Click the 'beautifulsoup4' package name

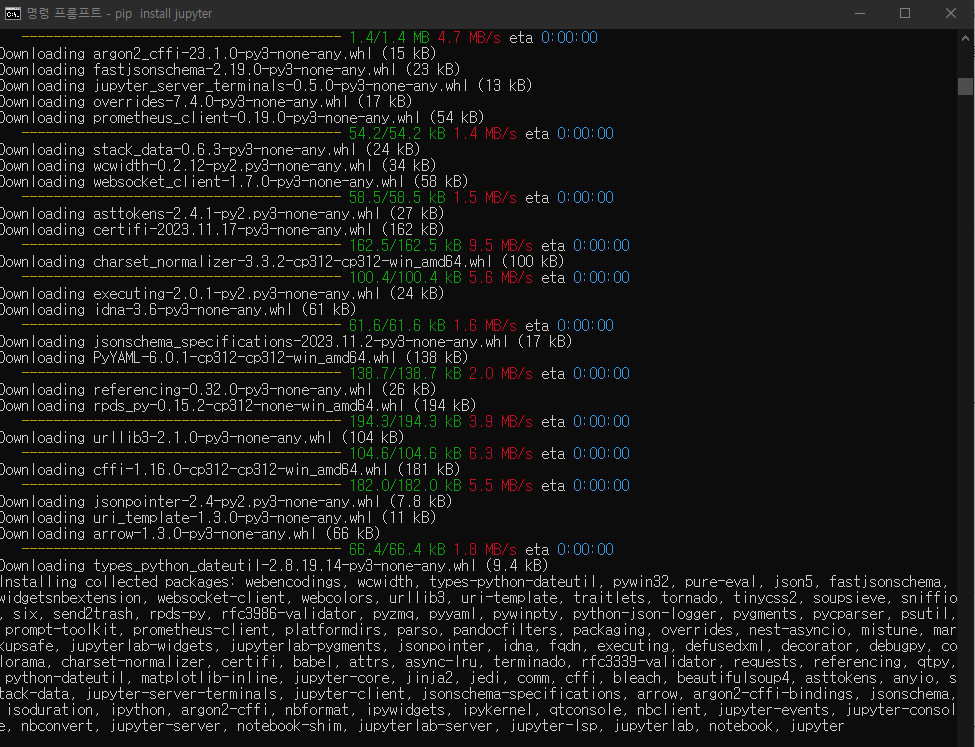pos(733,678)
